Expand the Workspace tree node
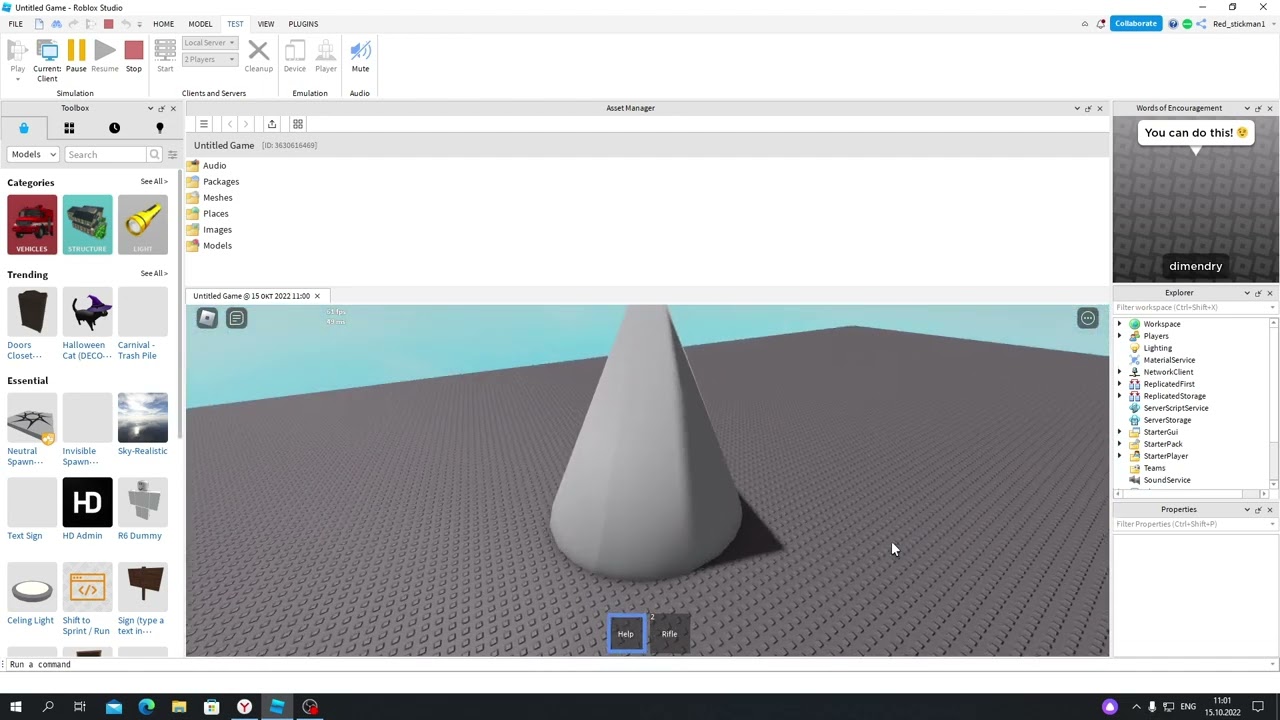Screen dimensions: 1280x720 [x=1119, y=324]
